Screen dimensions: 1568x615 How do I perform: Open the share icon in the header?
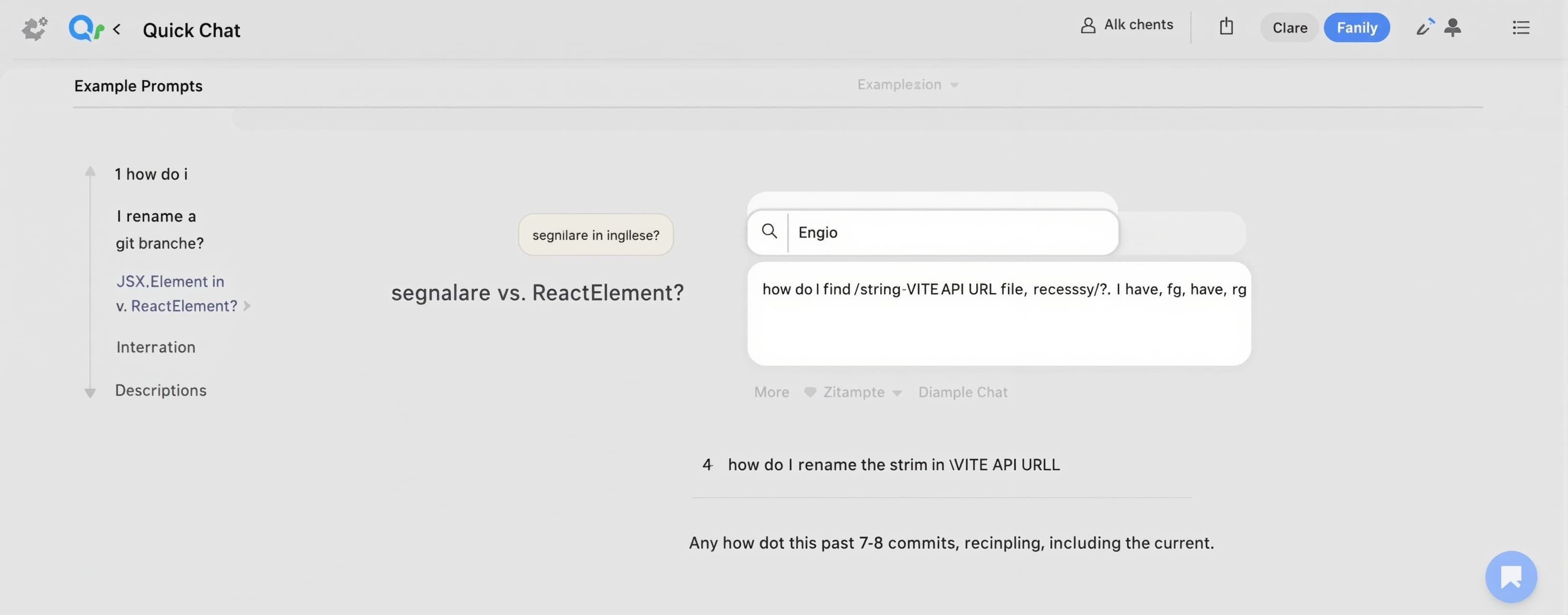click(1226, 26)
